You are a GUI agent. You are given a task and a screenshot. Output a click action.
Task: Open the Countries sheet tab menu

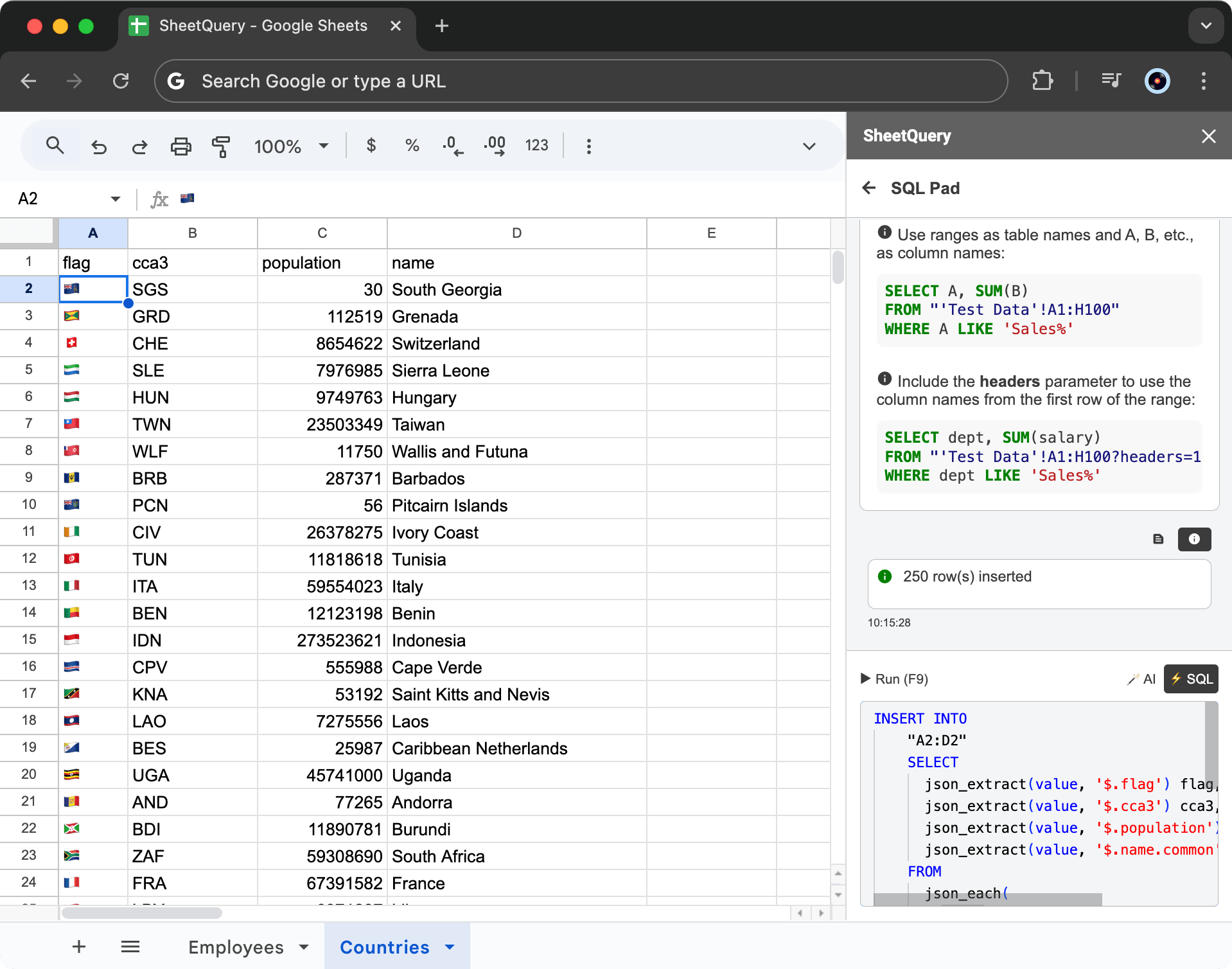[448, 947]
